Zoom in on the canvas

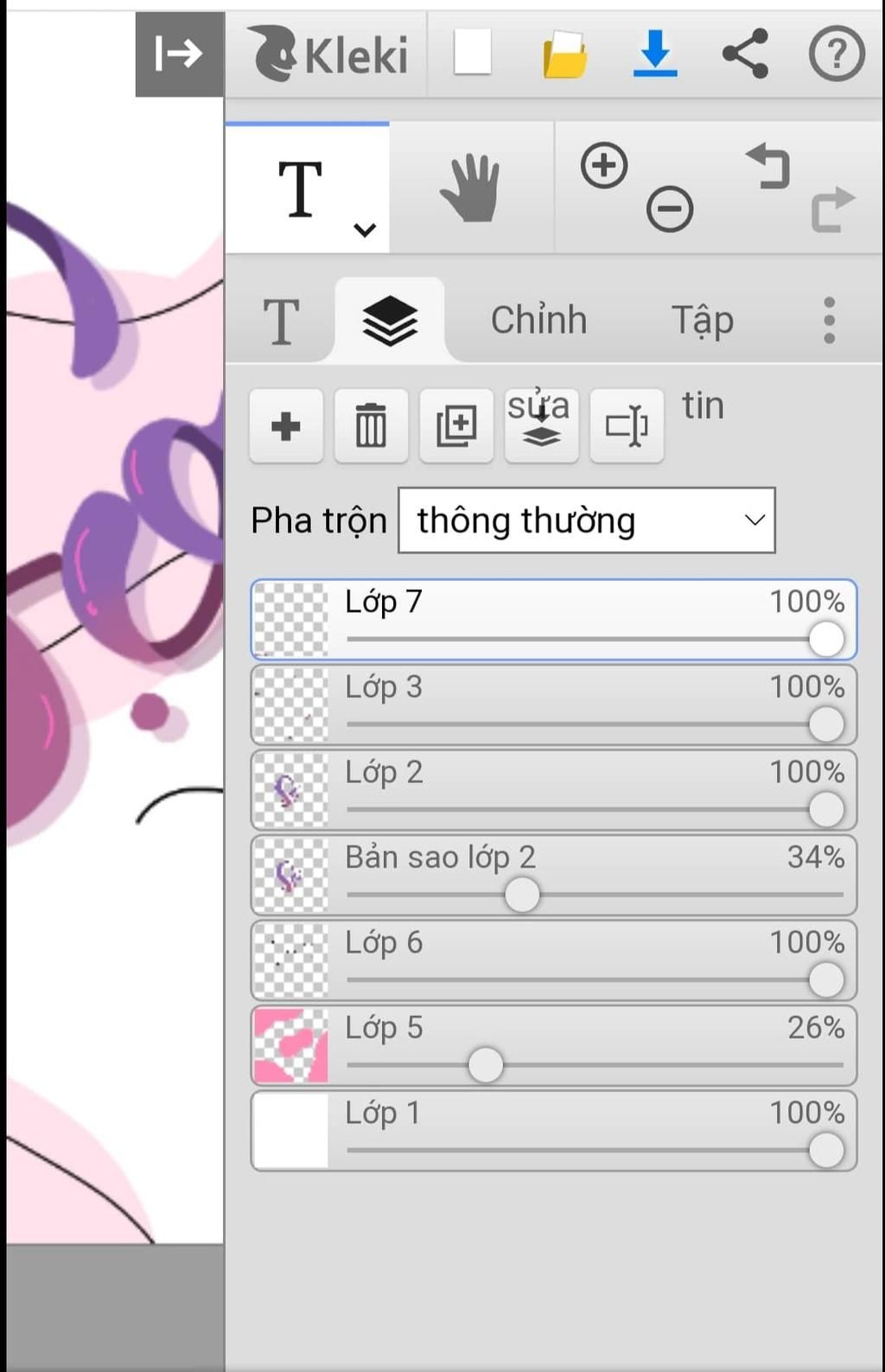click(x=604, y=165)
